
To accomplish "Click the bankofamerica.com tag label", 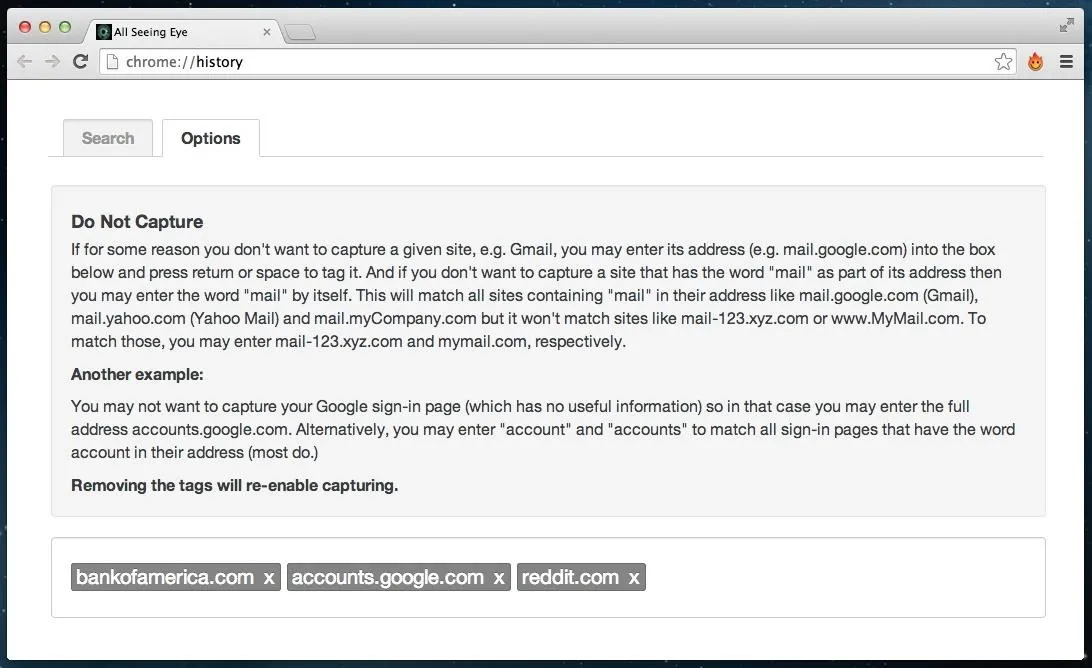I will (x=165, y=577).
